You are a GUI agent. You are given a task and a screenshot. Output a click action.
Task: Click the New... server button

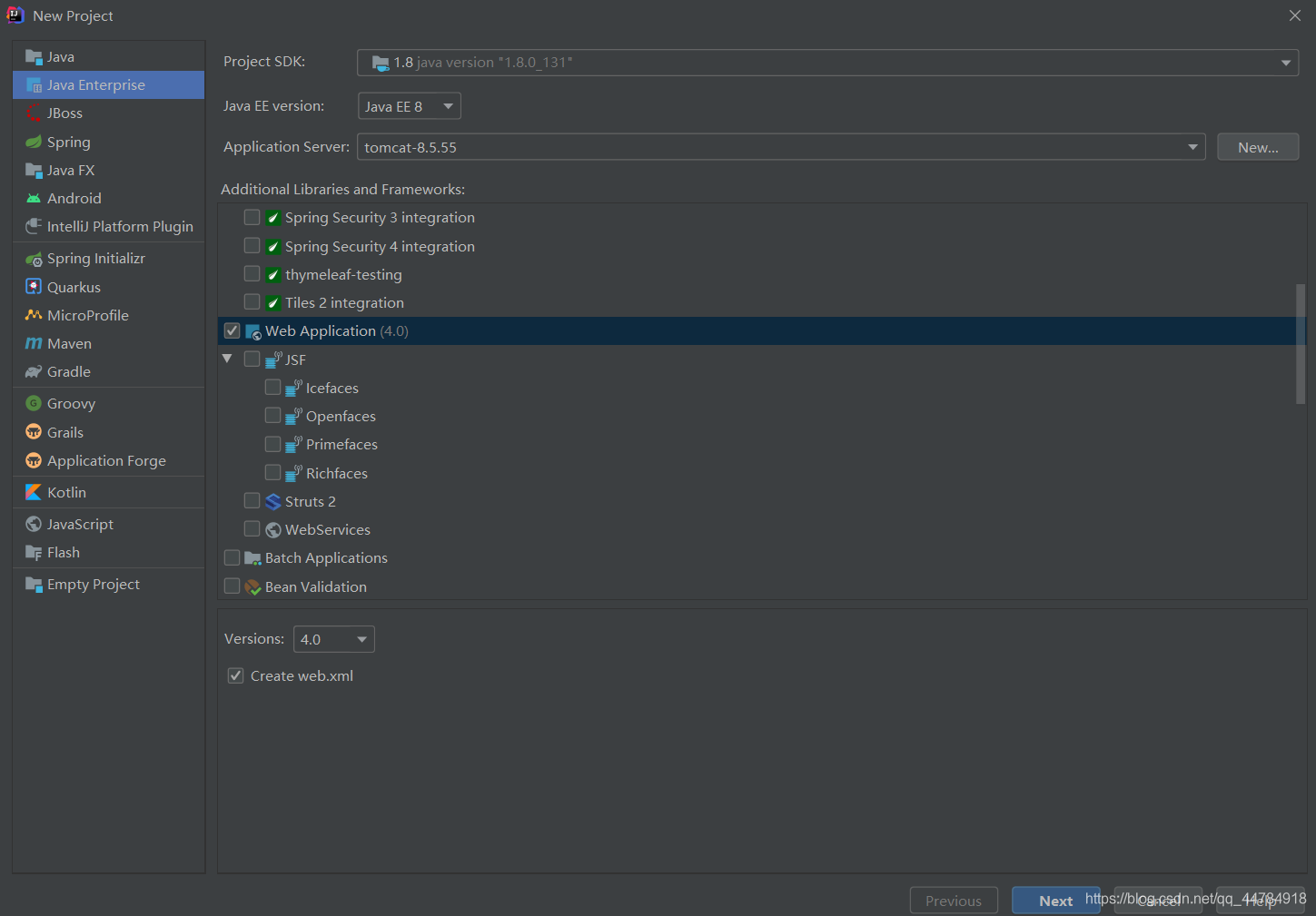point(1258,147)
